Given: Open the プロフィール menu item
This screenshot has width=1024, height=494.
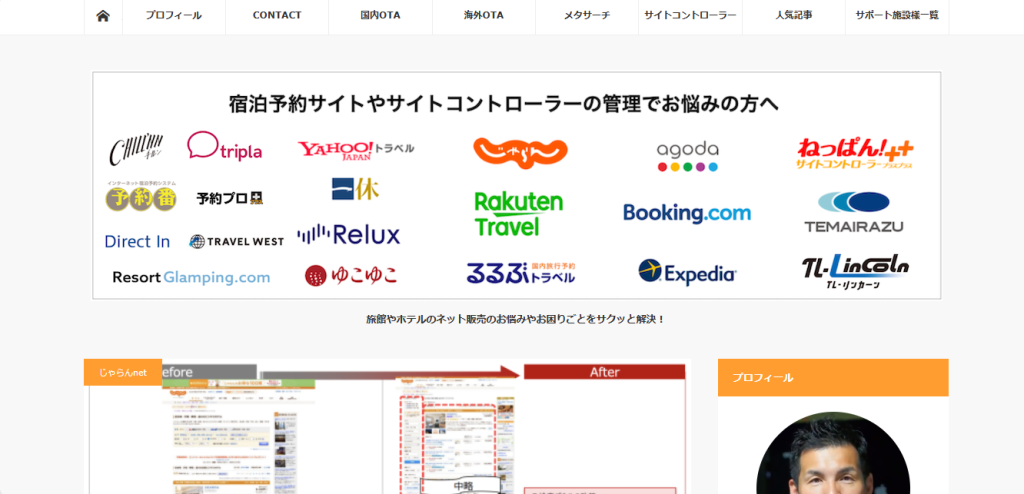Looking at the screenshot, I should coord(173,16).
